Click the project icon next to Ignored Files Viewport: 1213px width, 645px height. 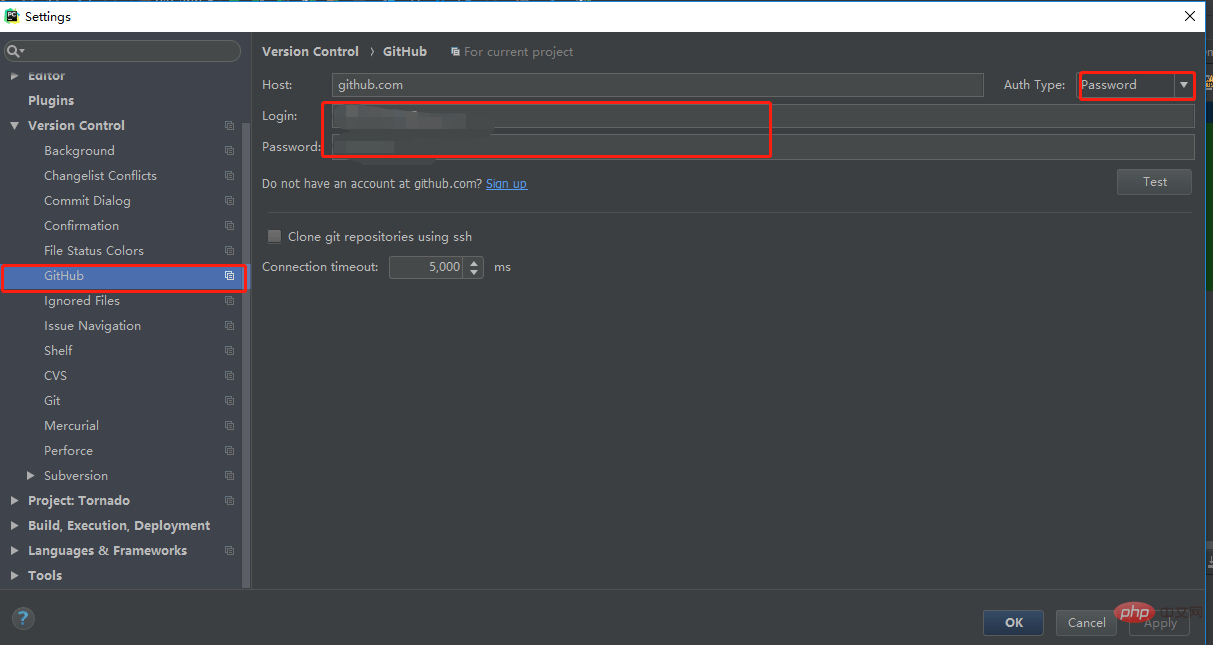(229, 301)
